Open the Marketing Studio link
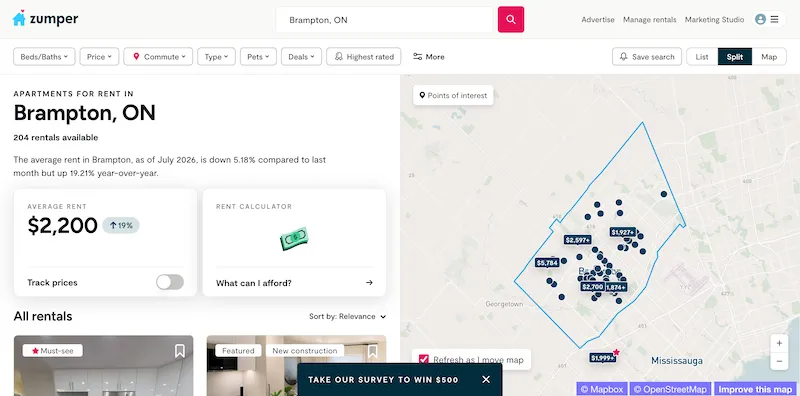Image resolution: width=800 pixels, height=396 pixels. pyautogui.click(x=714, y=19)
